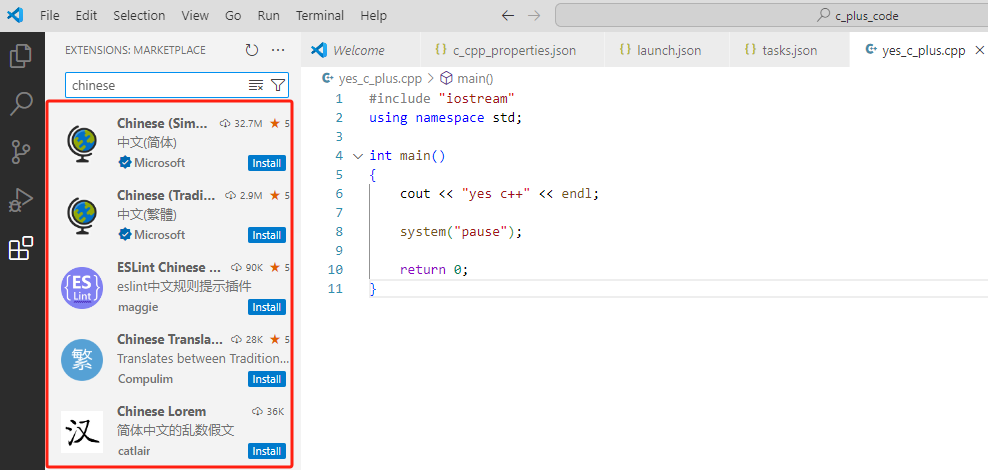988x470 pixels.
Task: Close the yes_c_plus.cpp tab
Action: [980, 50]
